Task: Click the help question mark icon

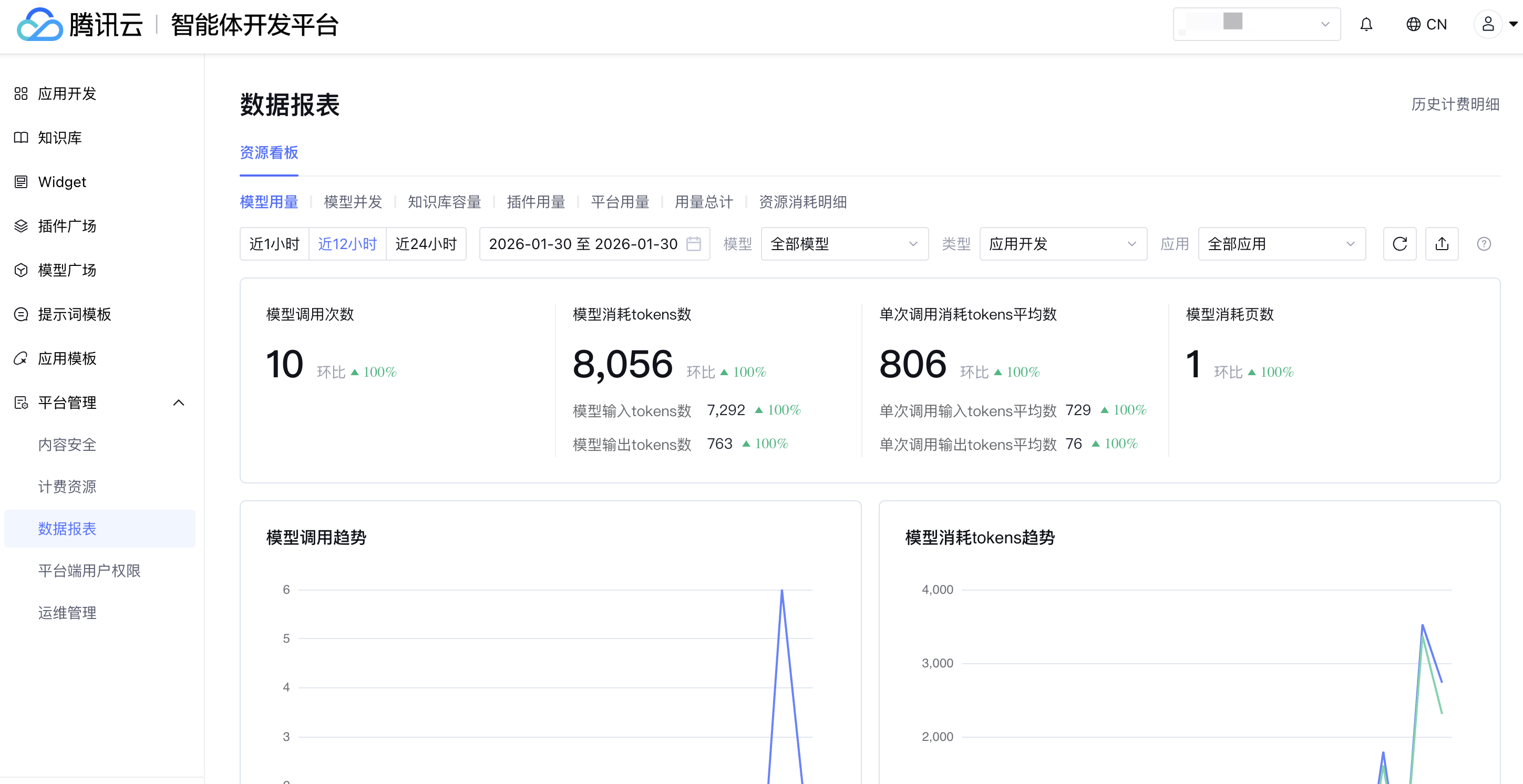Action: point(1484,244)
